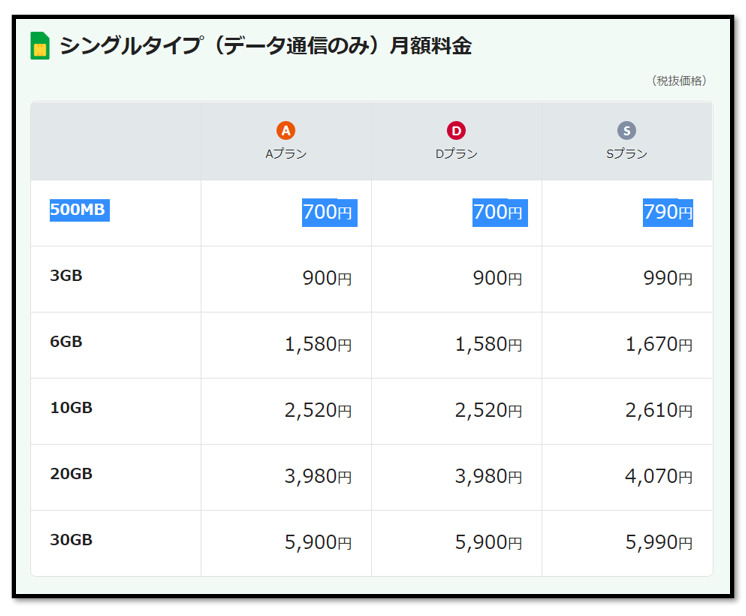
Task: Click the 5,990円 price cell
Action: coord(659,543)
